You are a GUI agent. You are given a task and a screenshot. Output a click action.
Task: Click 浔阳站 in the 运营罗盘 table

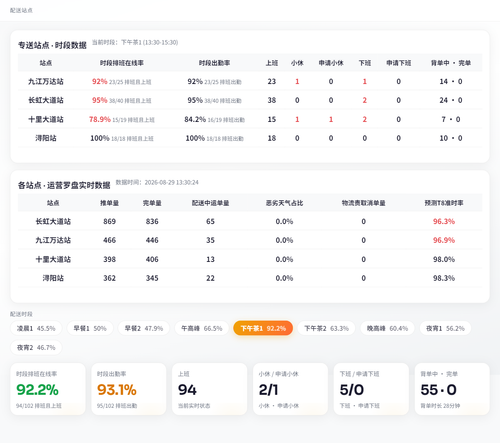(x=53, y=278)
